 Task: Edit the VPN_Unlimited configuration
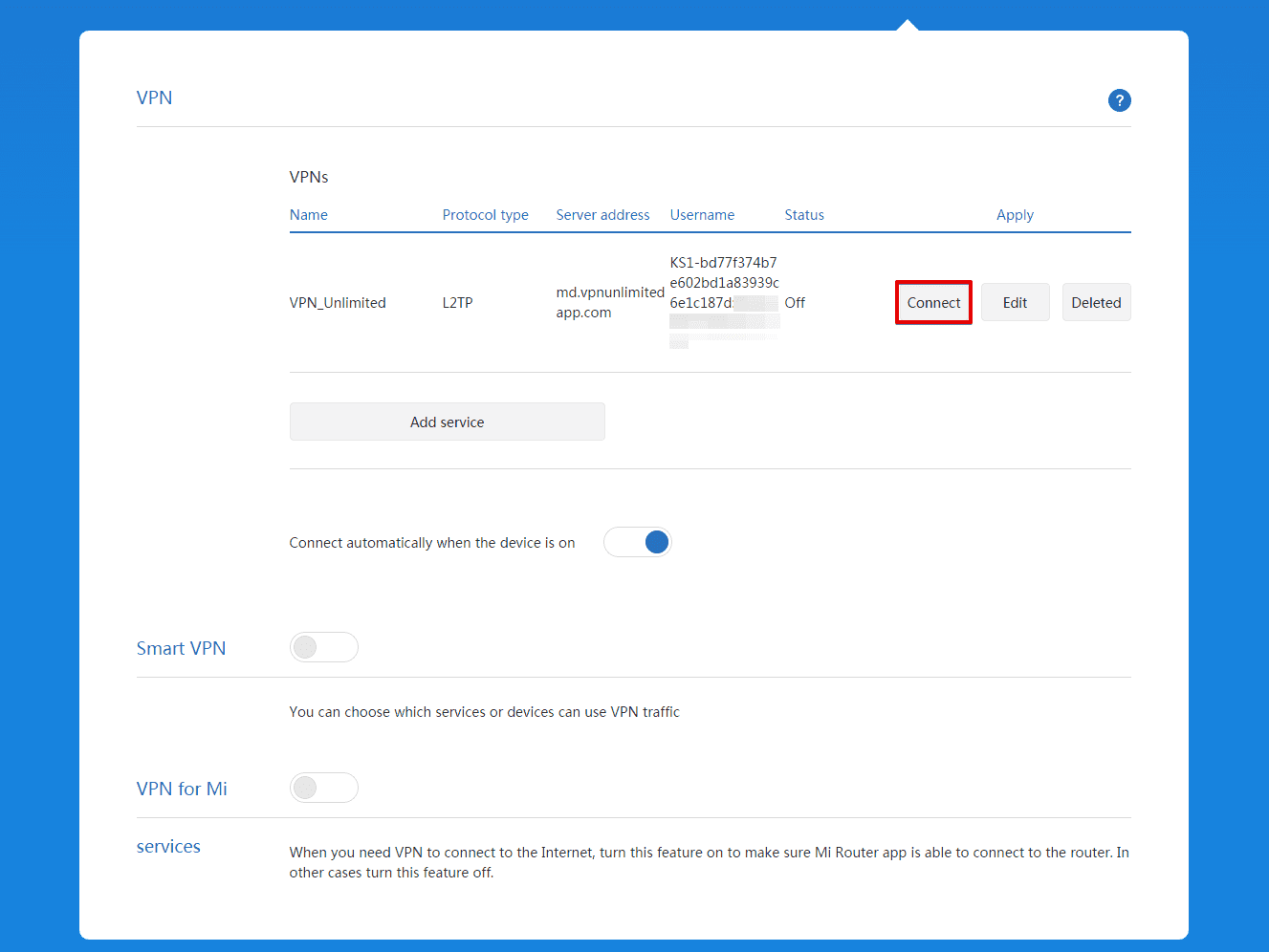pos(1015,302)
